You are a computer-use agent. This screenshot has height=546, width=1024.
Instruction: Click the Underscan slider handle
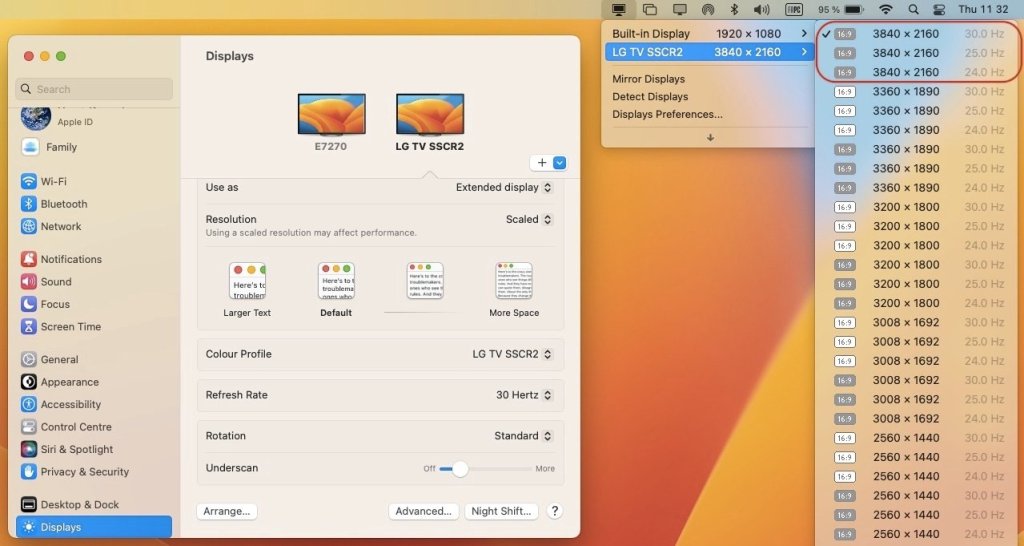[459, 468]
